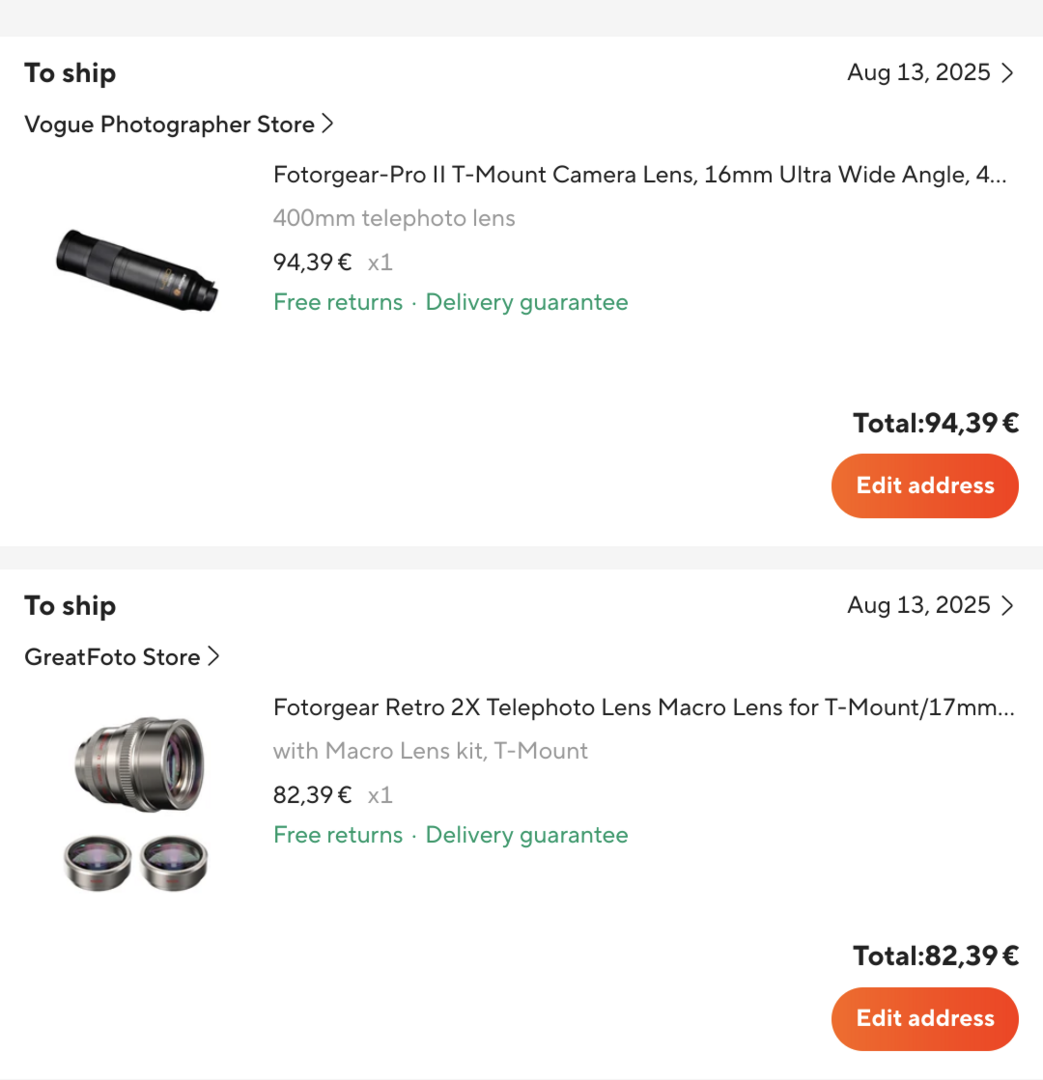Click the Fotorgear Retro macro lens kit thumbnail
Screen dimensions: 1043x1080
[137, 803]
